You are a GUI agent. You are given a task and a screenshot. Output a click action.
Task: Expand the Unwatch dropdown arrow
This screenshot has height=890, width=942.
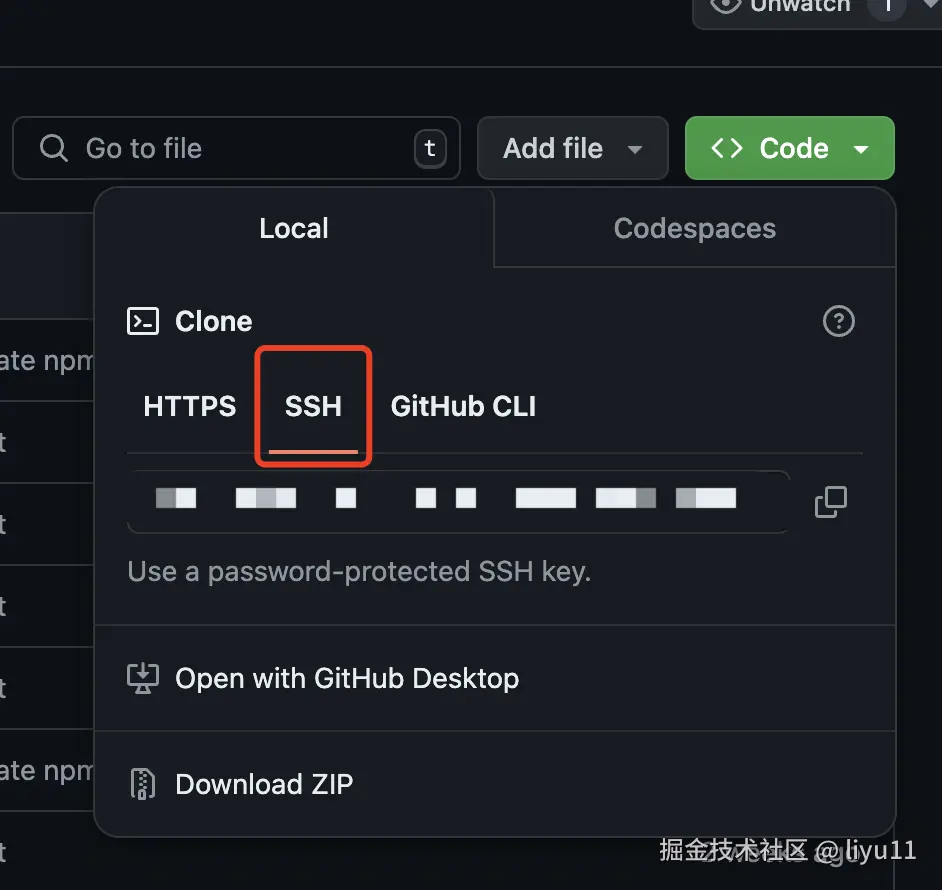930,4
